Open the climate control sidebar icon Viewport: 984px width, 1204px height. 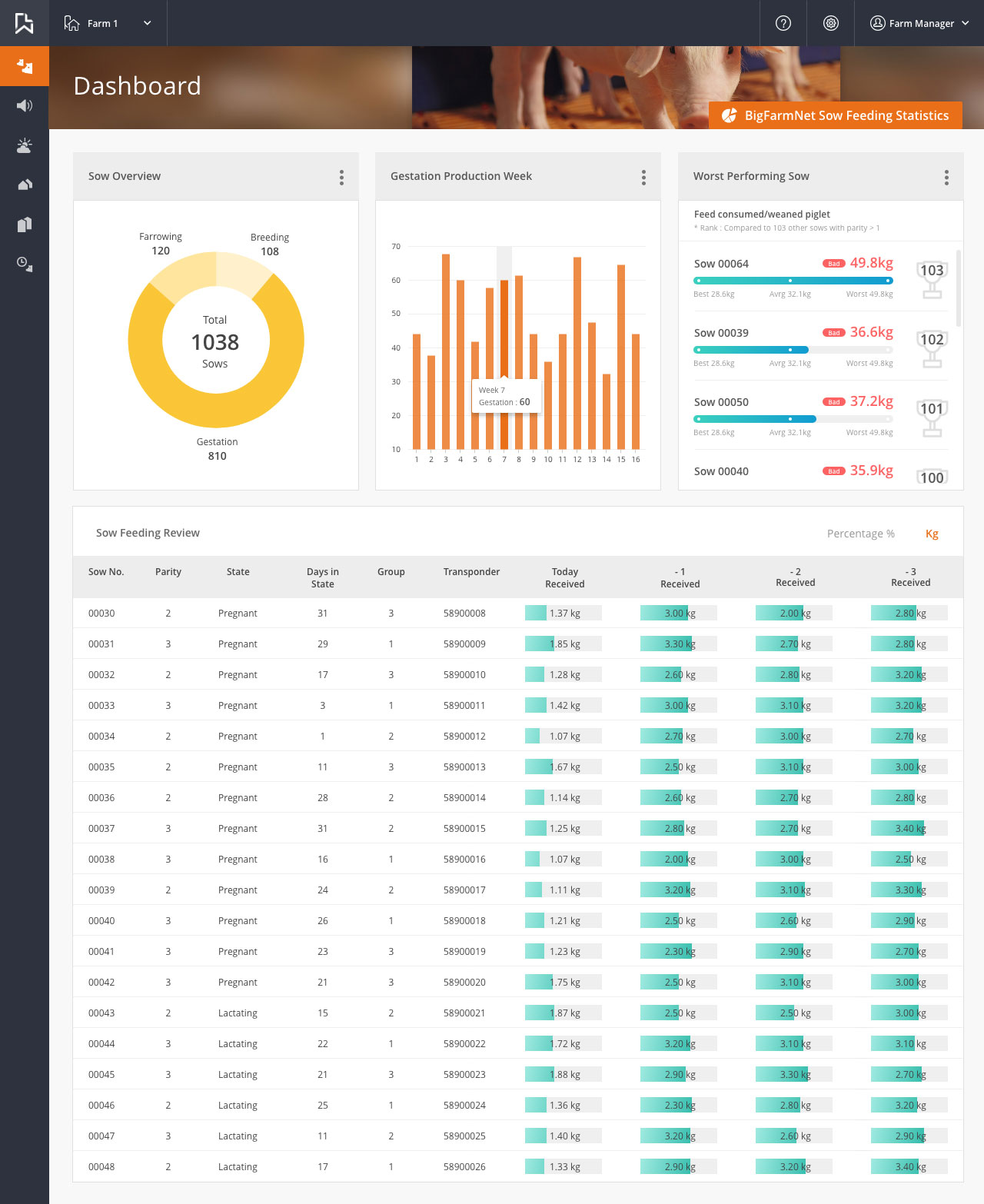pos(24,145)
